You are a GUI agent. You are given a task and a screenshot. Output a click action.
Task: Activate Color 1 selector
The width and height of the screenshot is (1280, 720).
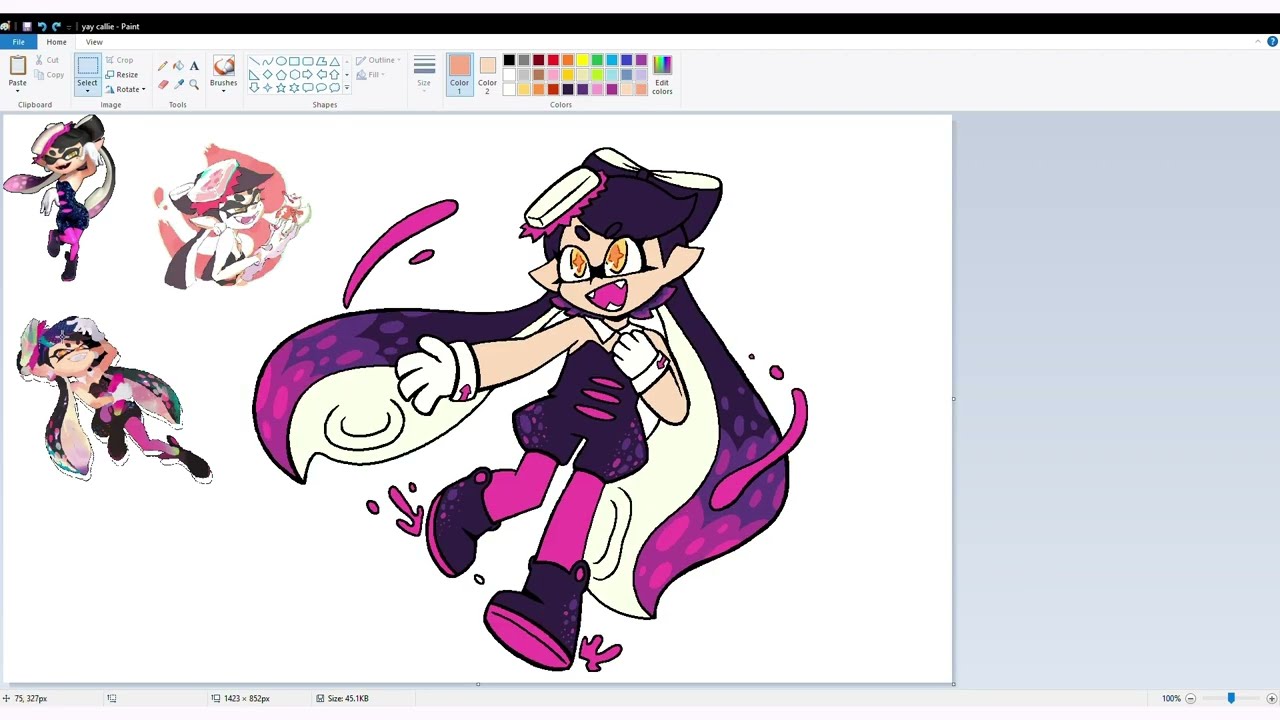click(459, 75)
